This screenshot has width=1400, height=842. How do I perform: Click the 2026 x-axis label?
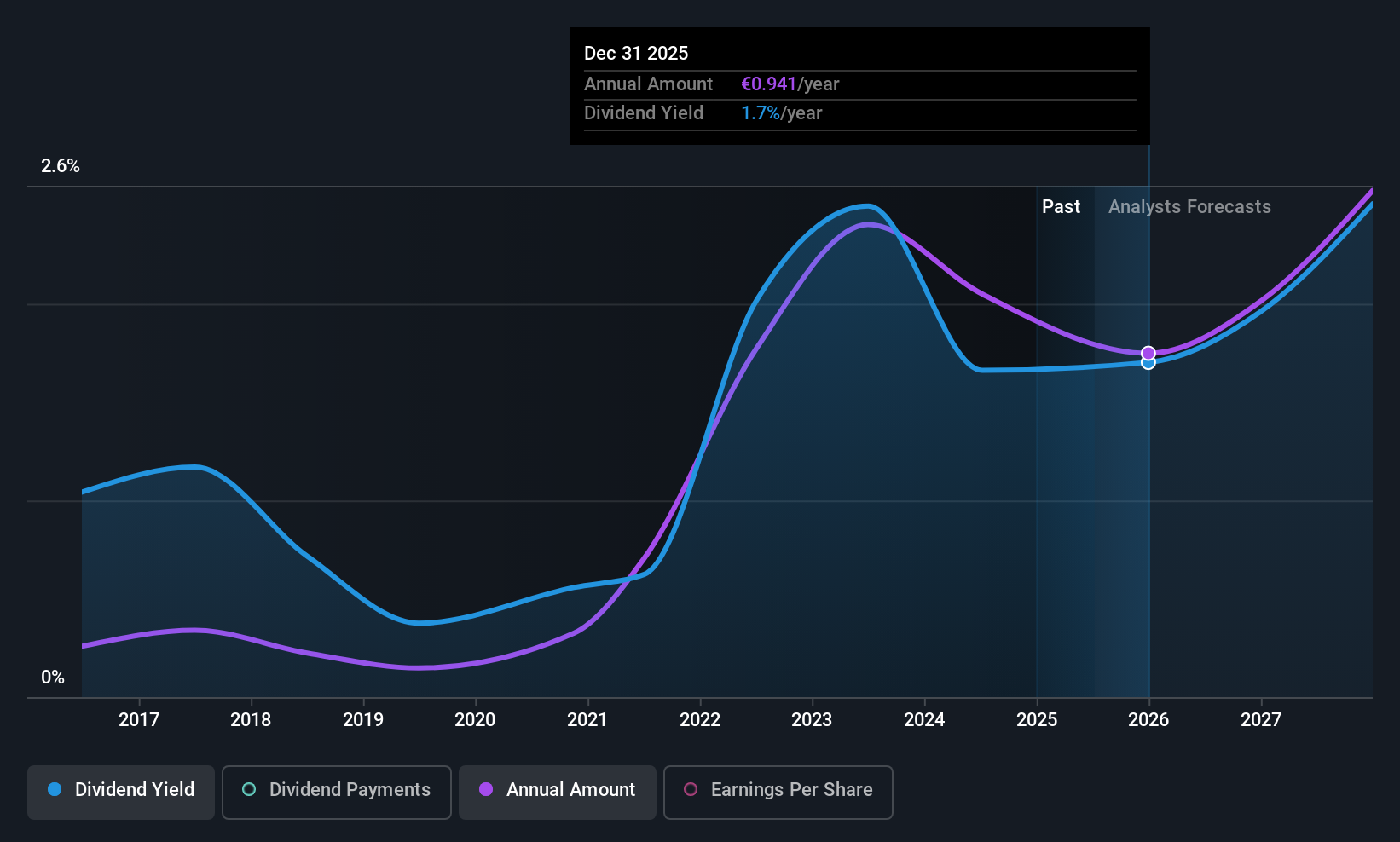(1148, 719)
